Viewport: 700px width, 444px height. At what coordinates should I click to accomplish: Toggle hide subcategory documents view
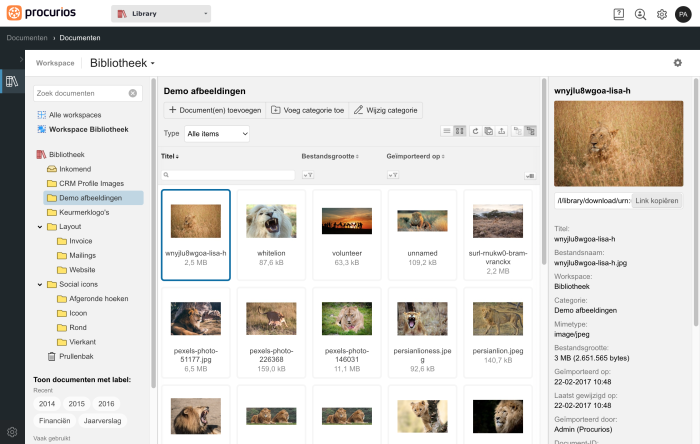[x=517, y=131]
